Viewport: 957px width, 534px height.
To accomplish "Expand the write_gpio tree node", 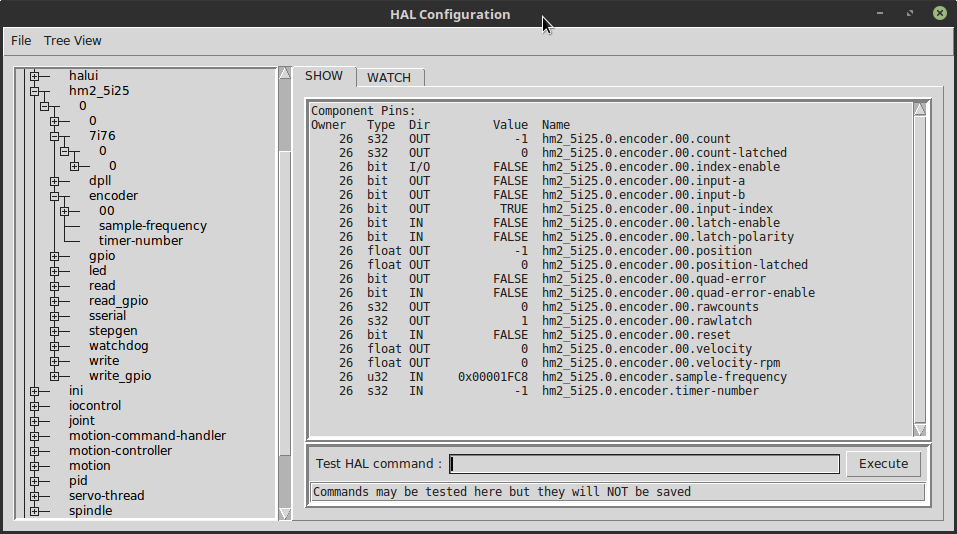I will click(x=55, y=376).
